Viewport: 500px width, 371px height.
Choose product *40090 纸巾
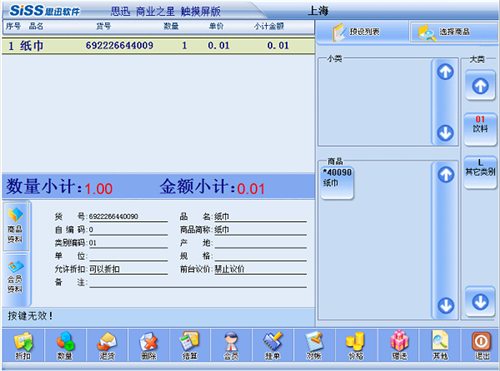coord(337,183)
